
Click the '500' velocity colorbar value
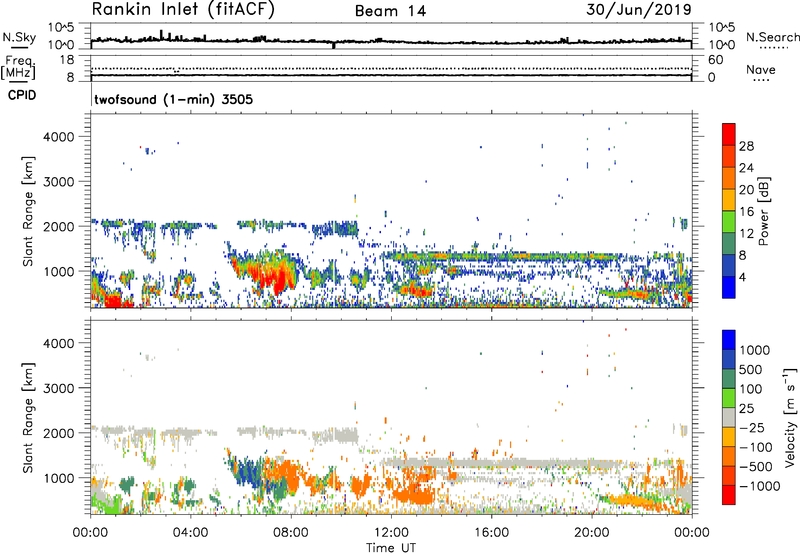pos(751,369)
